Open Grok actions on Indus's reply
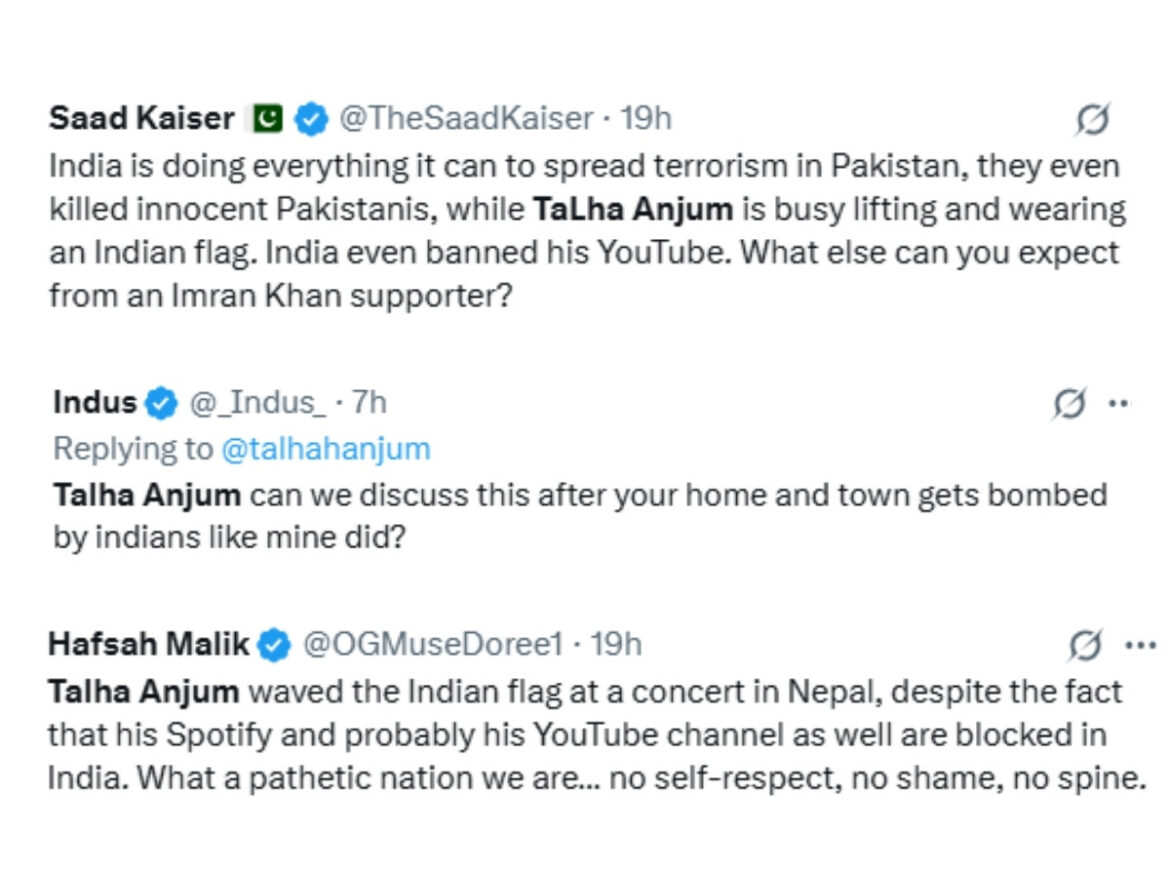1170x878 pixels. [x=1072, y=402]
